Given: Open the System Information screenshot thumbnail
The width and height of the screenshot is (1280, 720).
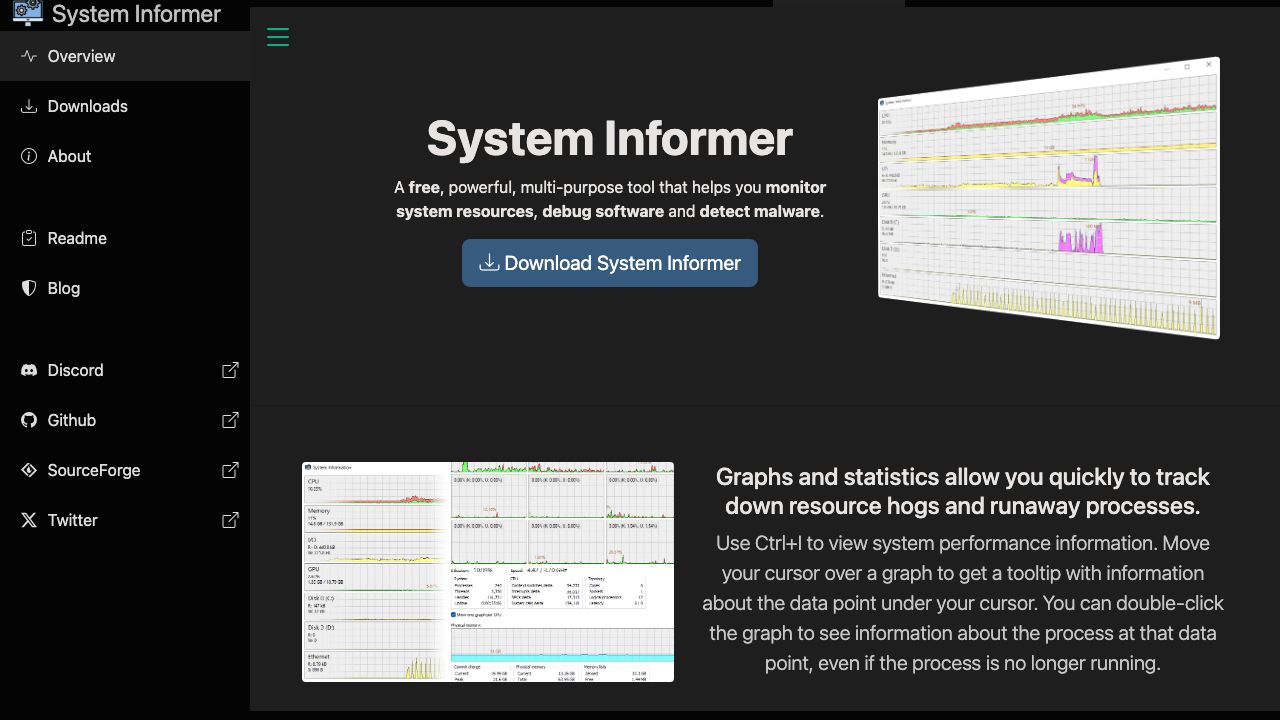Looking at the screenshot, I should 488,572.
